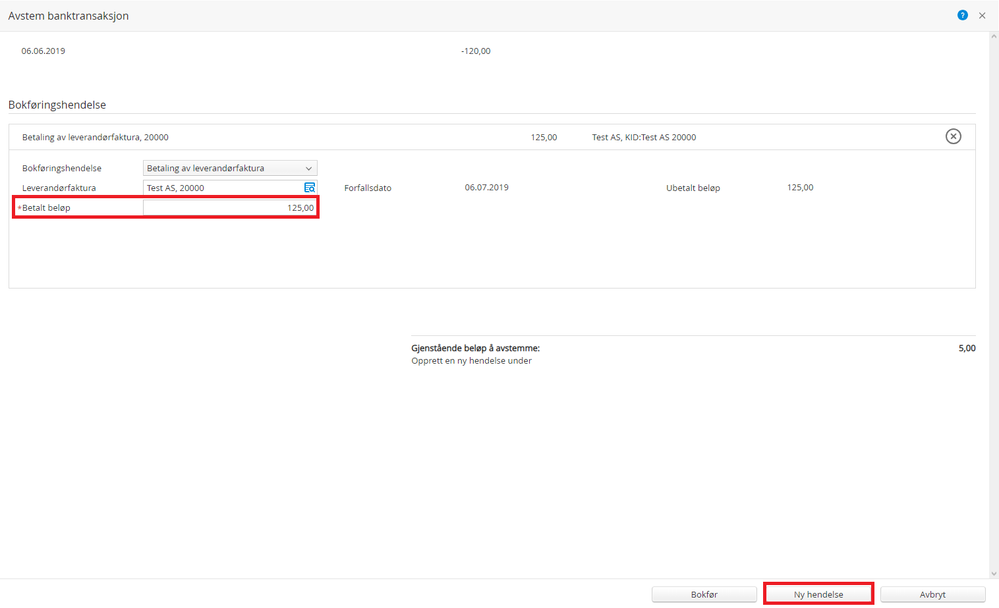Select the transaction amount -120,00
This screenshot has width=999, height=608.
coord(476,51)
